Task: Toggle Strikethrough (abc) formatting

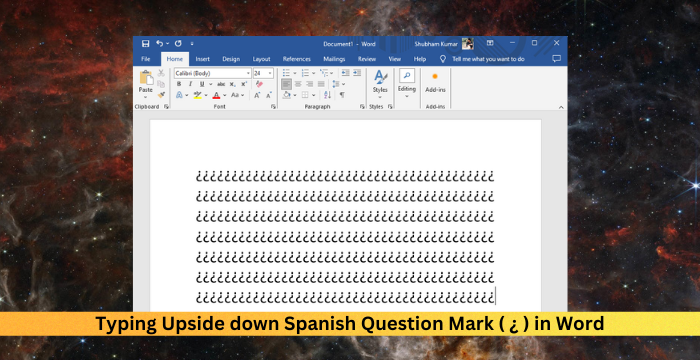Action: point(221,84)
